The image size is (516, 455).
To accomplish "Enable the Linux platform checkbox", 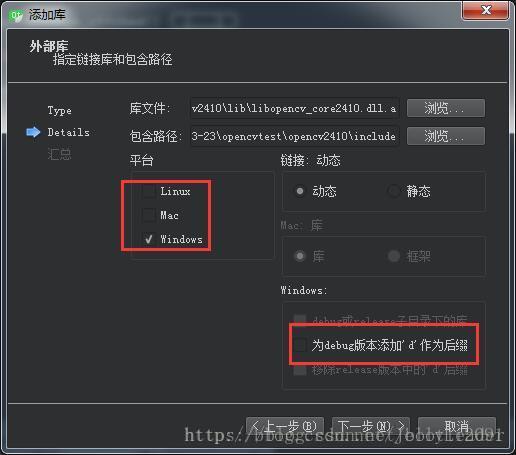I will coord(149,191).
